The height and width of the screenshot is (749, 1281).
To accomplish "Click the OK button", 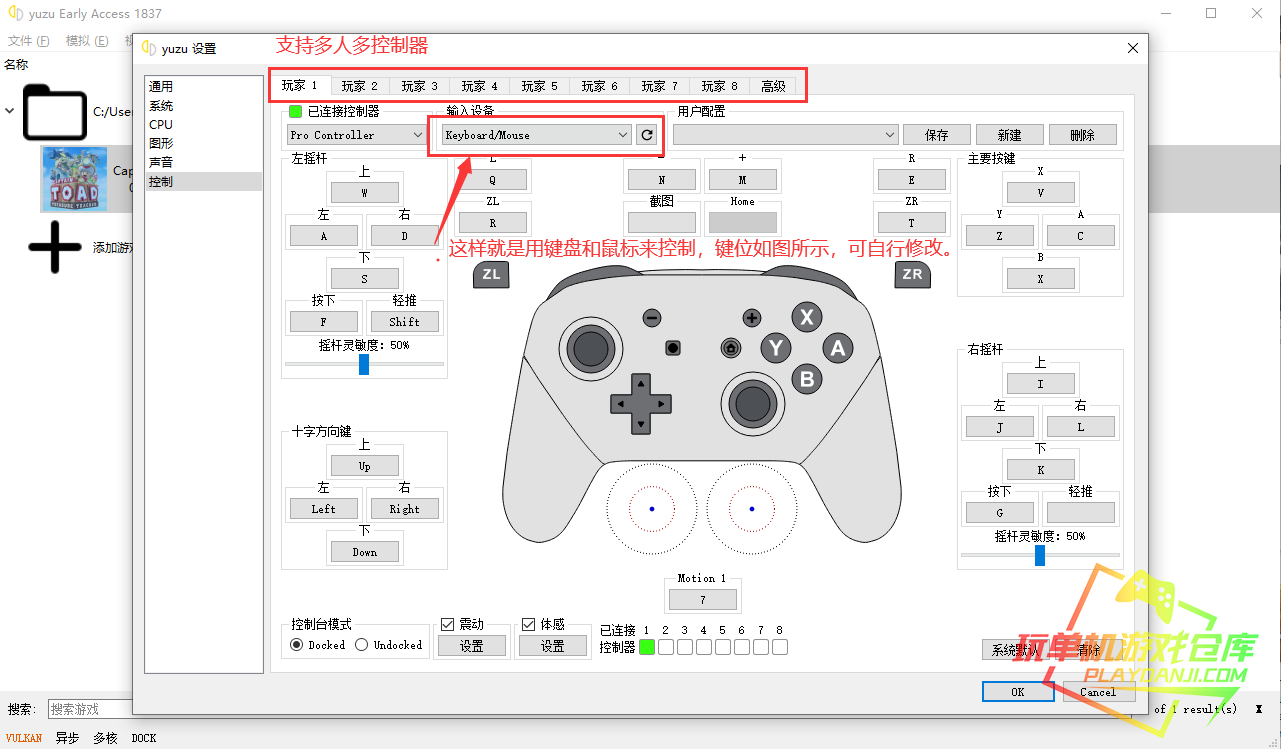I will click(x=1017, y=692).
